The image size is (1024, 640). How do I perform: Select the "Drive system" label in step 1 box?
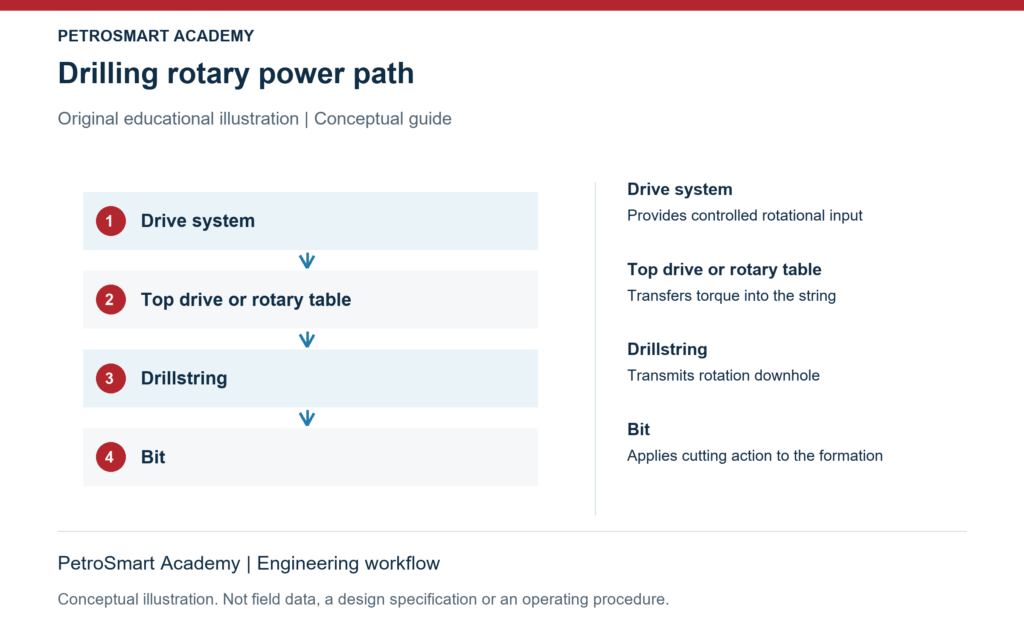pos(198,221)
